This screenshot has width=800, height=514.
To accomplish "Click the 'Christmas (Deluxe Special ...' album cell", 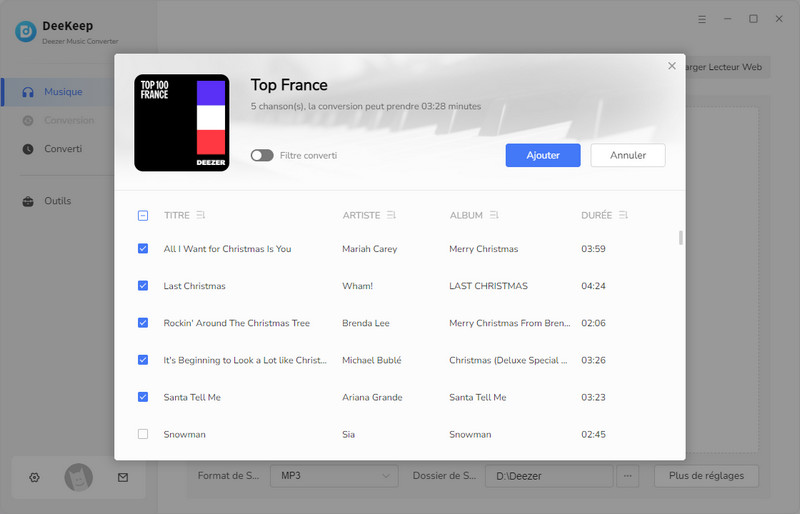I will tap(508, 360).
